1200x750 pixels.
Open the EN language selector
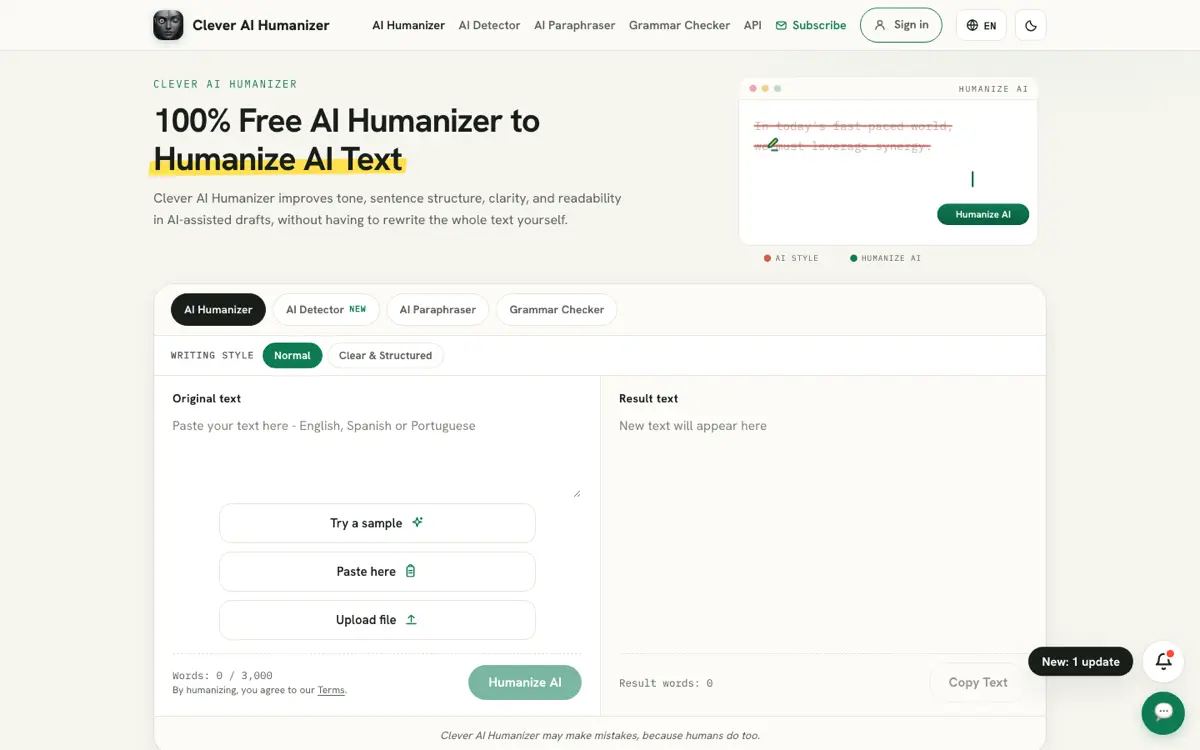click(x=981, y=25)
